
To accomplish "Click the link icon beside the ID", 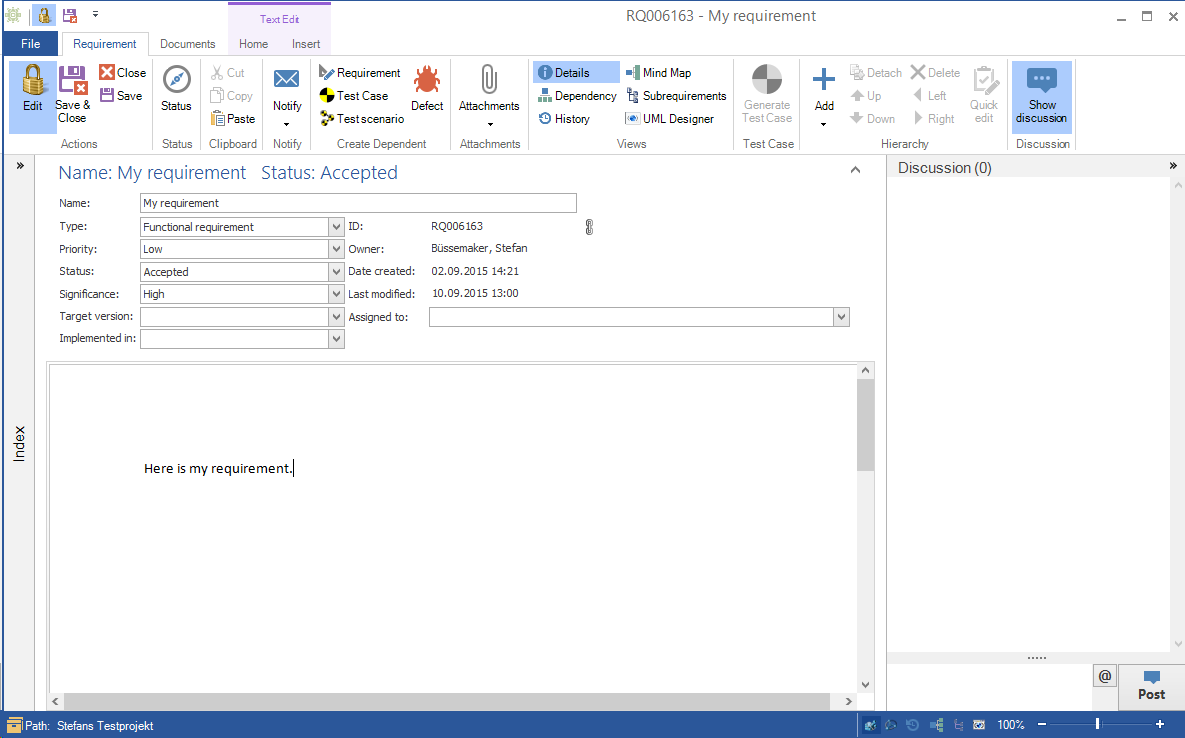I will (x=589, y=227).
